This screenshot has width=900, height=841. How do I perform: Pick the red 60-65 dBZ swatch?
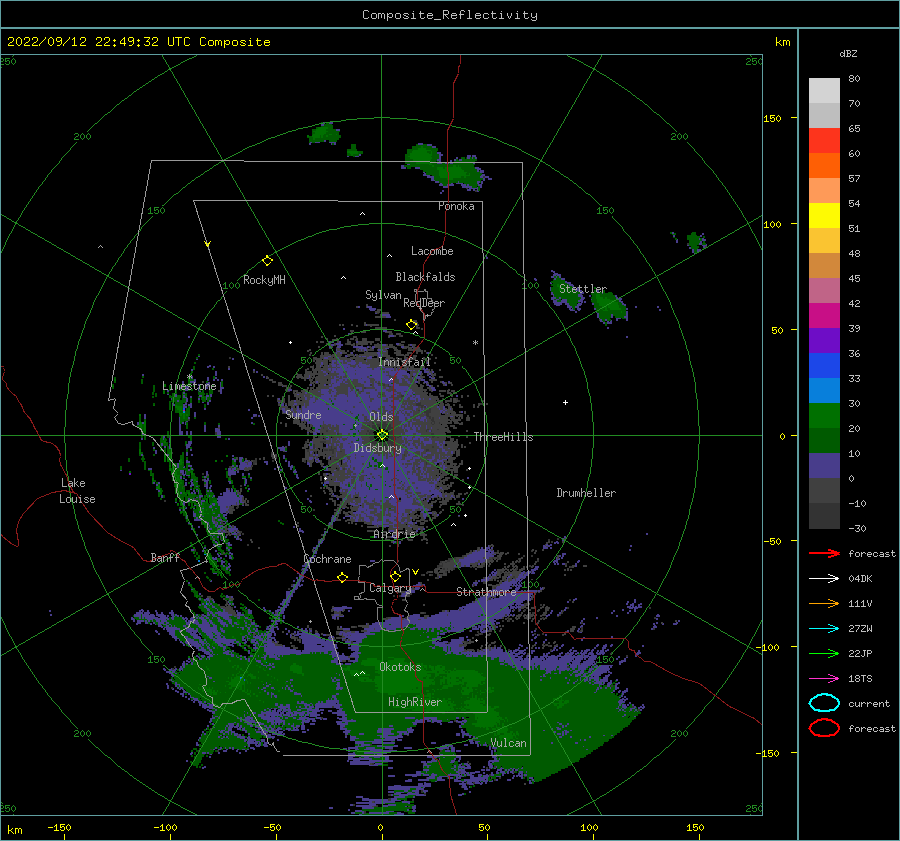(824, 141)
